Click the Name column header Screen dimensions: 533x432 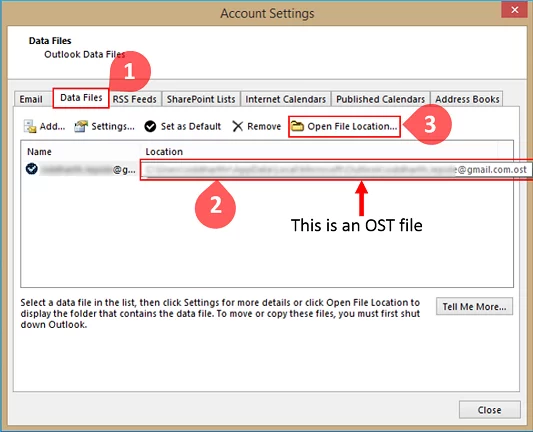click(x=39, y=152)
